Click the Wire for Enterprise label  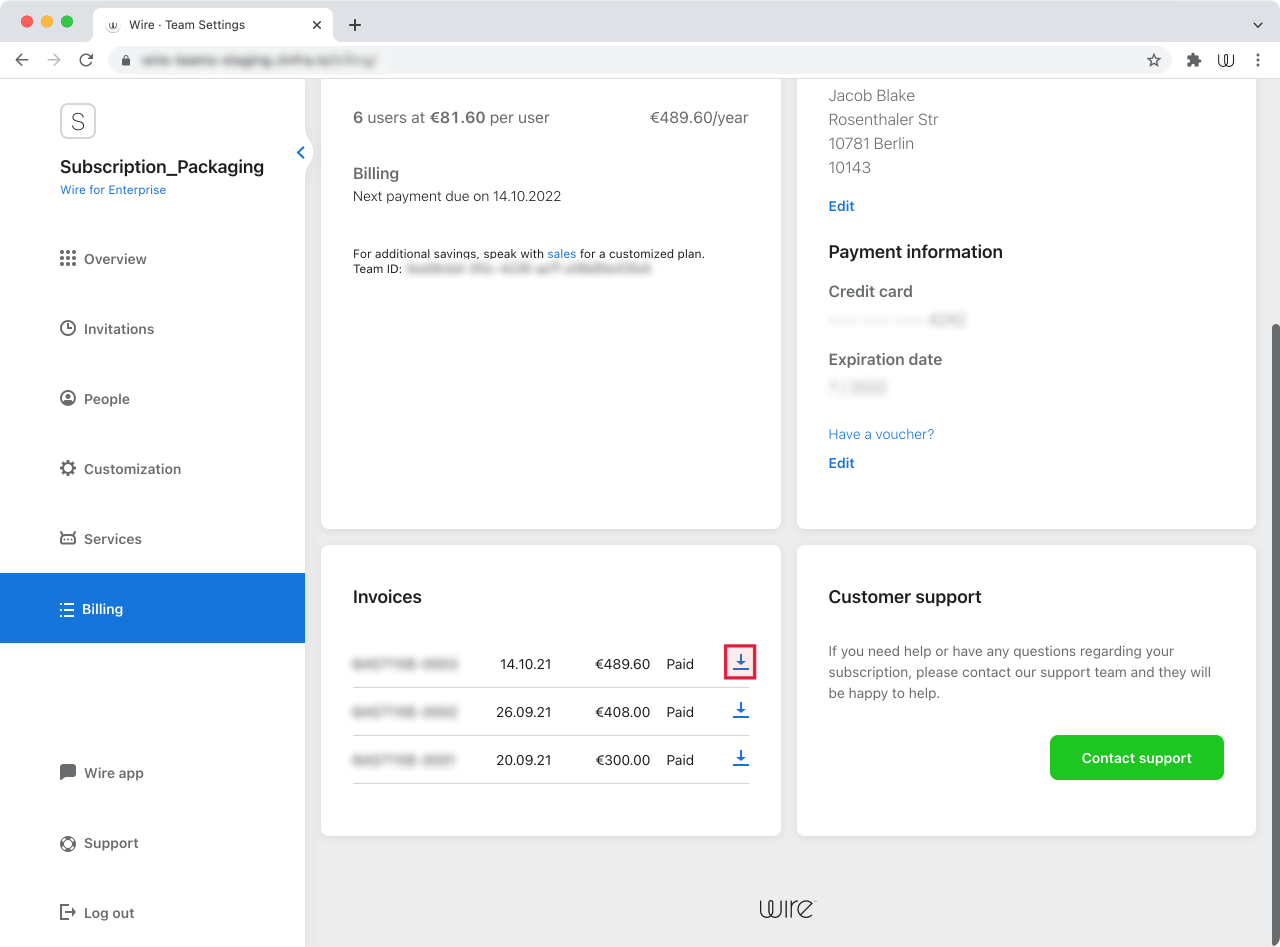tap(113, 190)
